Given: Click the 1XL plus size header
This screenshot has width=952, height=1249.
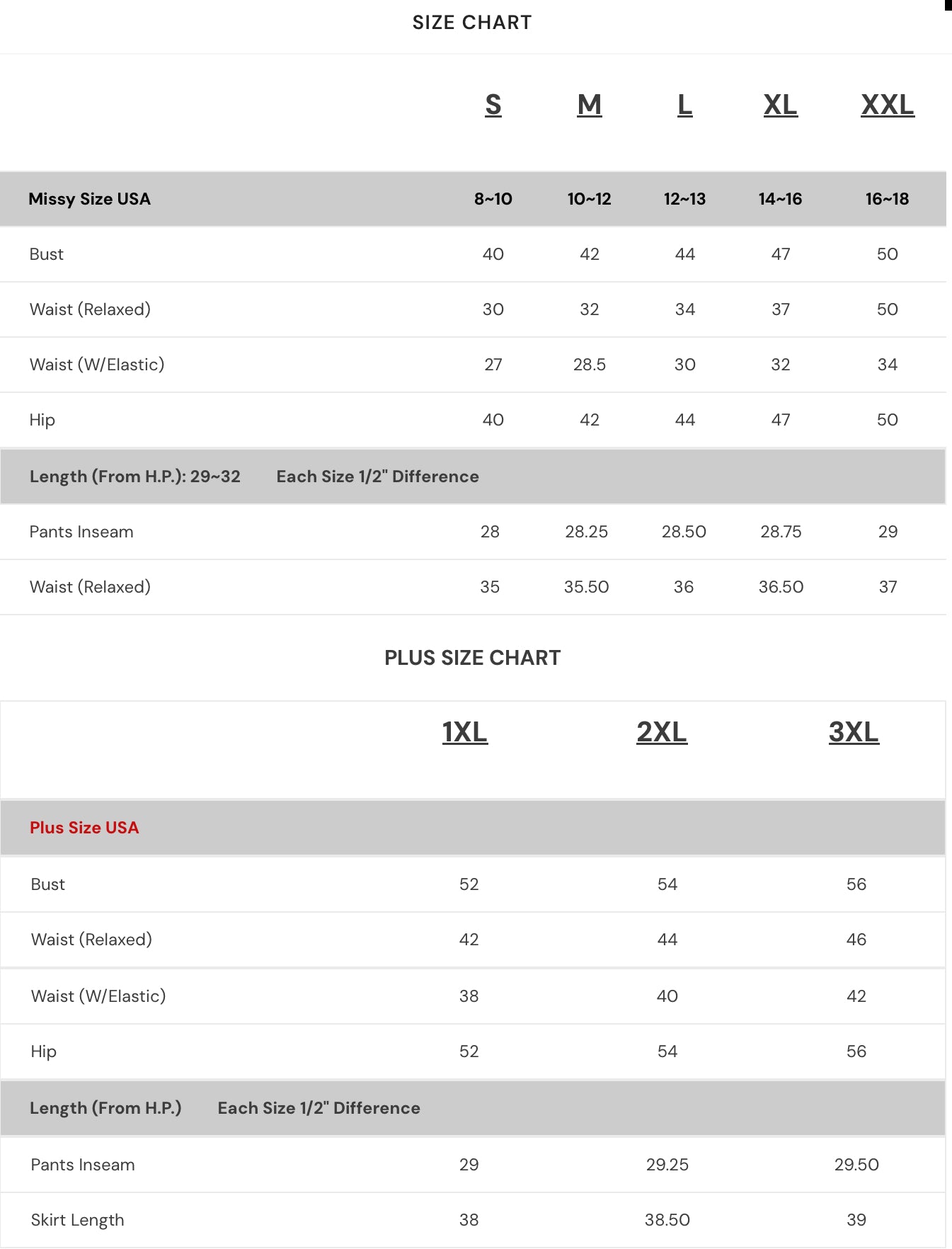Looking at the screenshot, I should pos(464,732).
